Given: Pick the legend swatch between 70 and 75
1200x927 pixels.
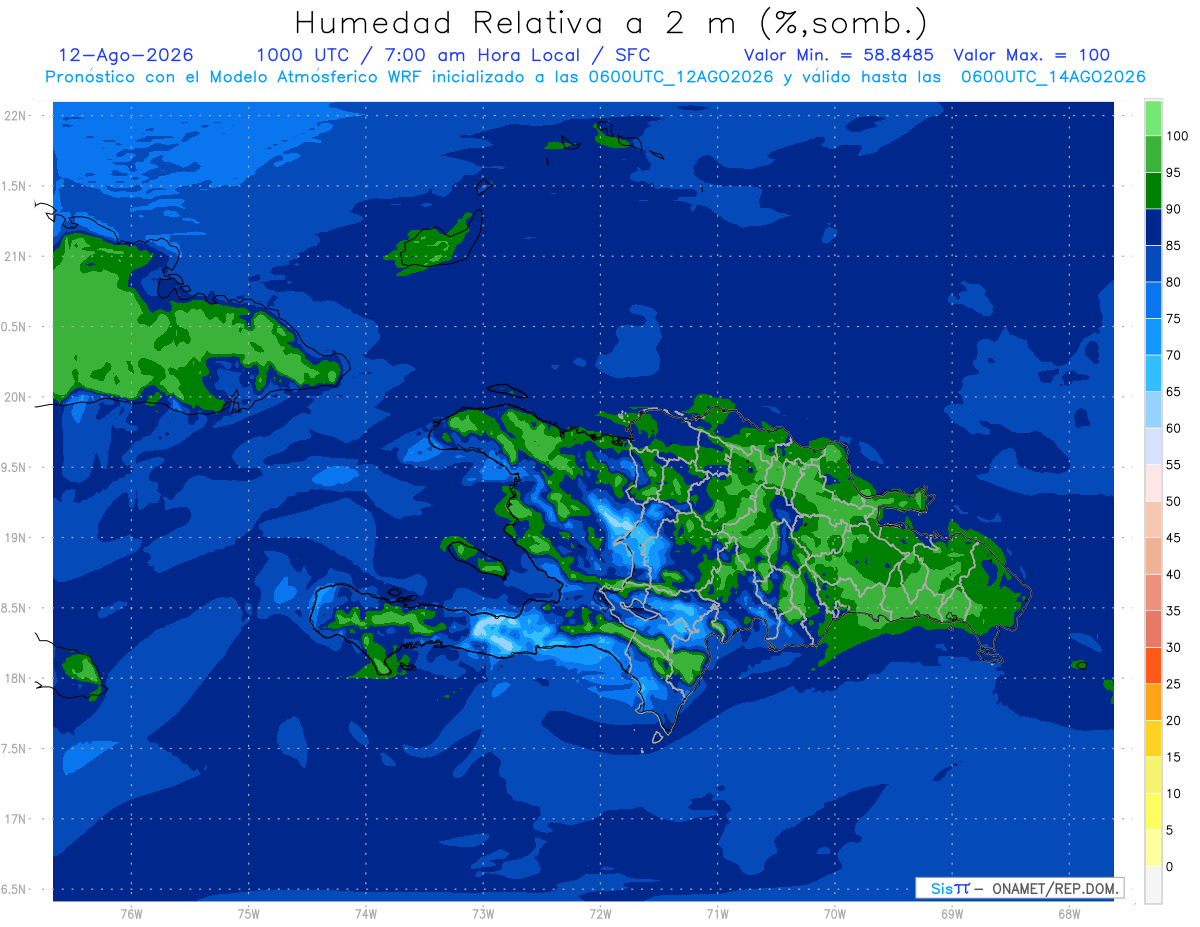Looking at the screenshot, I should pos(1153,337).
